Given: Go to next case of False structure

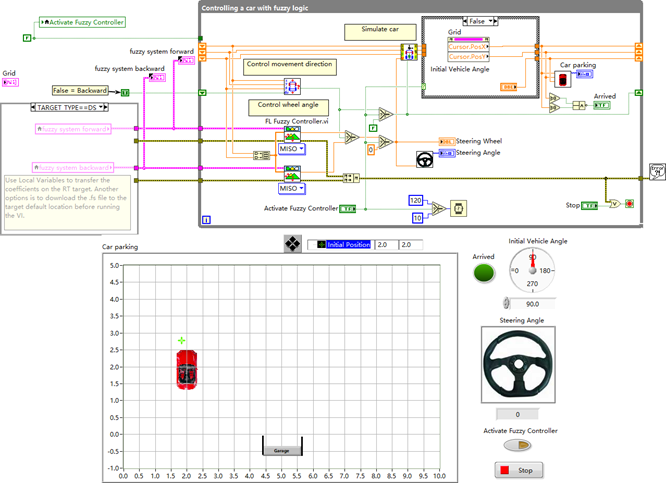Looking at the screenshot, I should [496, 21].
